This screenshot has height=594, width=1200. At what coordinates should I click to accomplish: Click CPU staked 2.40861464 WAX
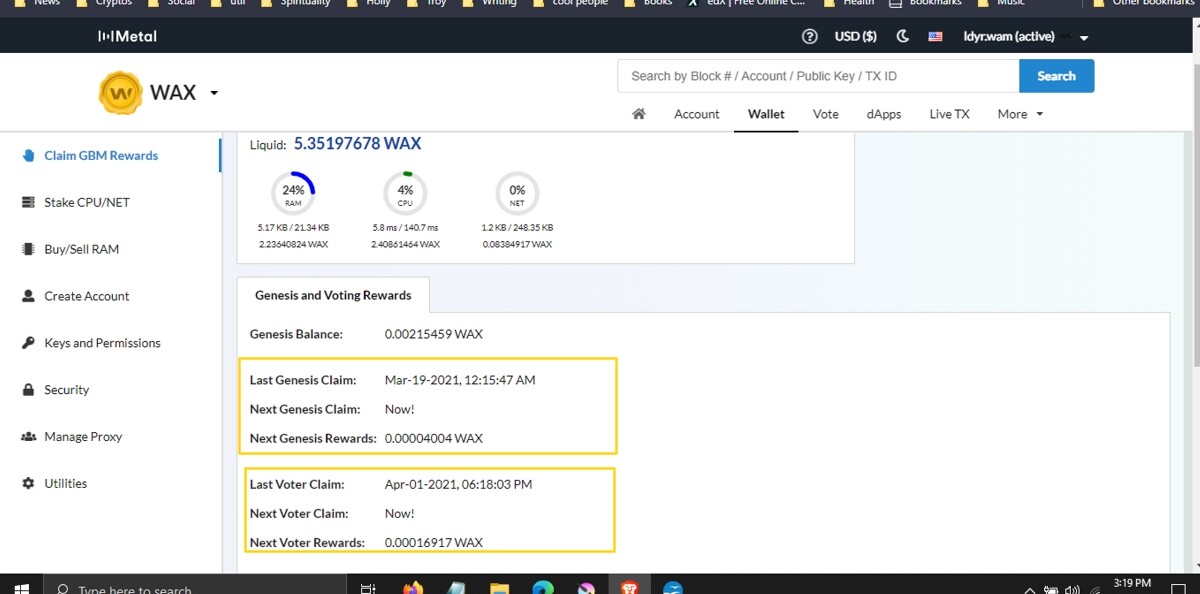[405, 244]
